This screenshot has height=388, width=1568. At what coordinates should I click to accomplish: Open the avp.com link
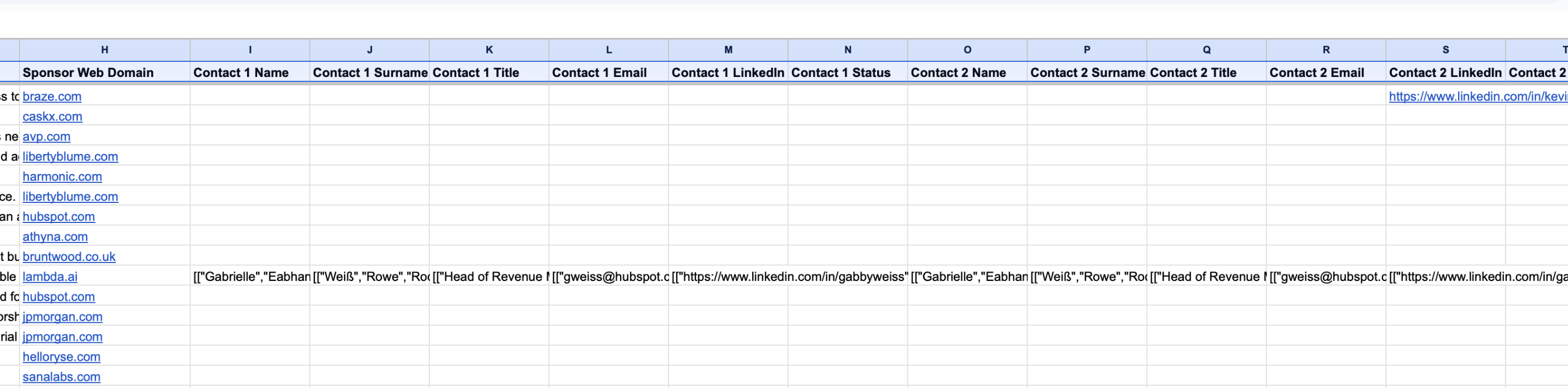click(46, 136)
